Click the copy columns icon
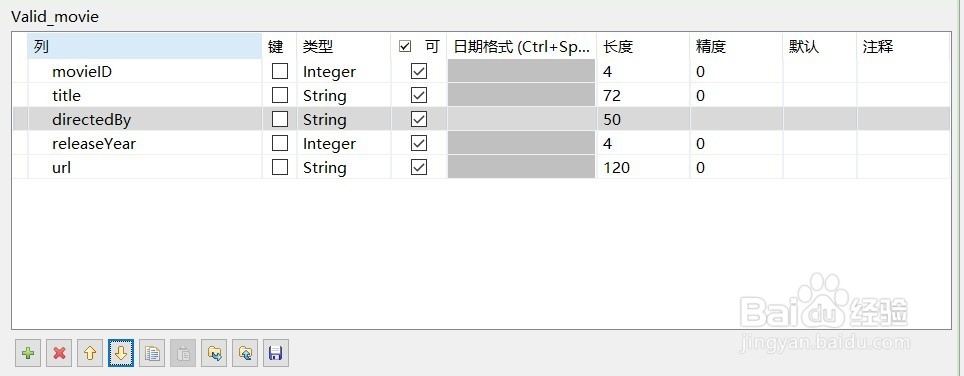The height and width of the screenshot is (376, 964). (x=152, y=353)
